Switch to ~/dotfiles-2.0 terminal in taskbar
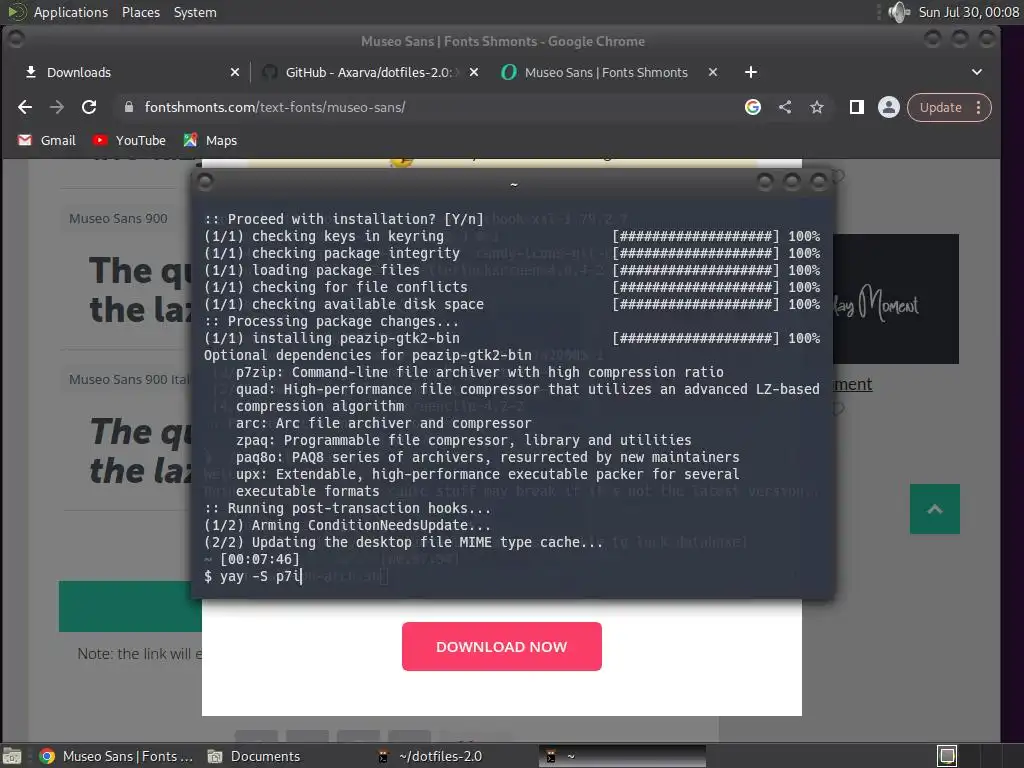 pos(431,756)
